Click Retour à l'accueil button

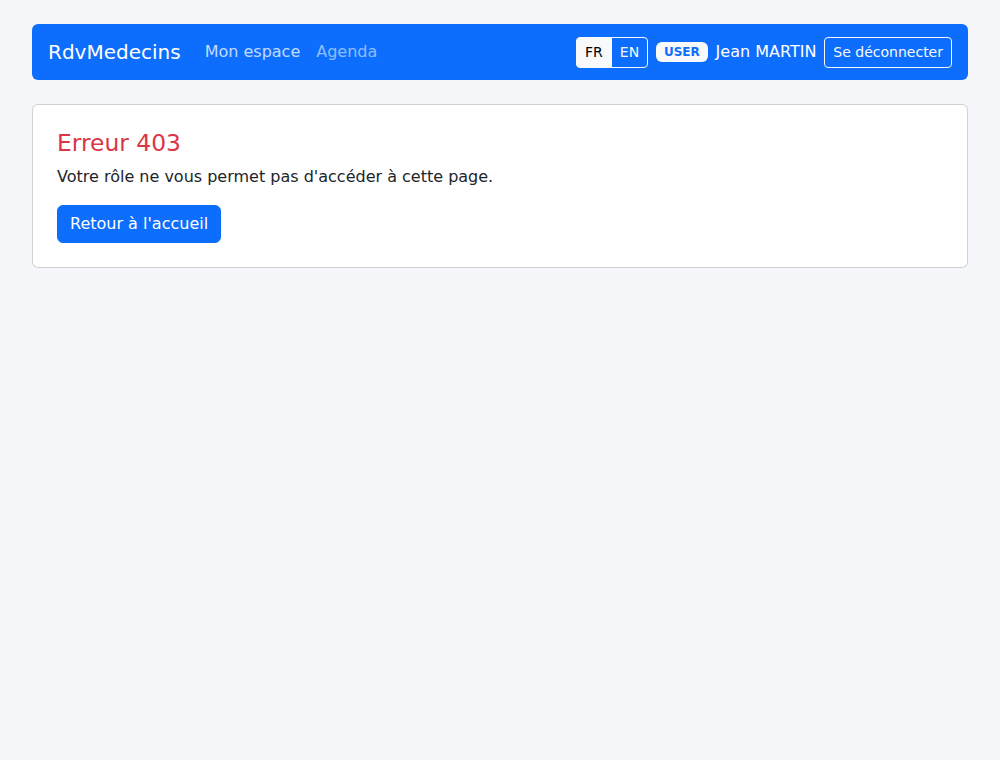pyautogui.click(x=139, y=224)
